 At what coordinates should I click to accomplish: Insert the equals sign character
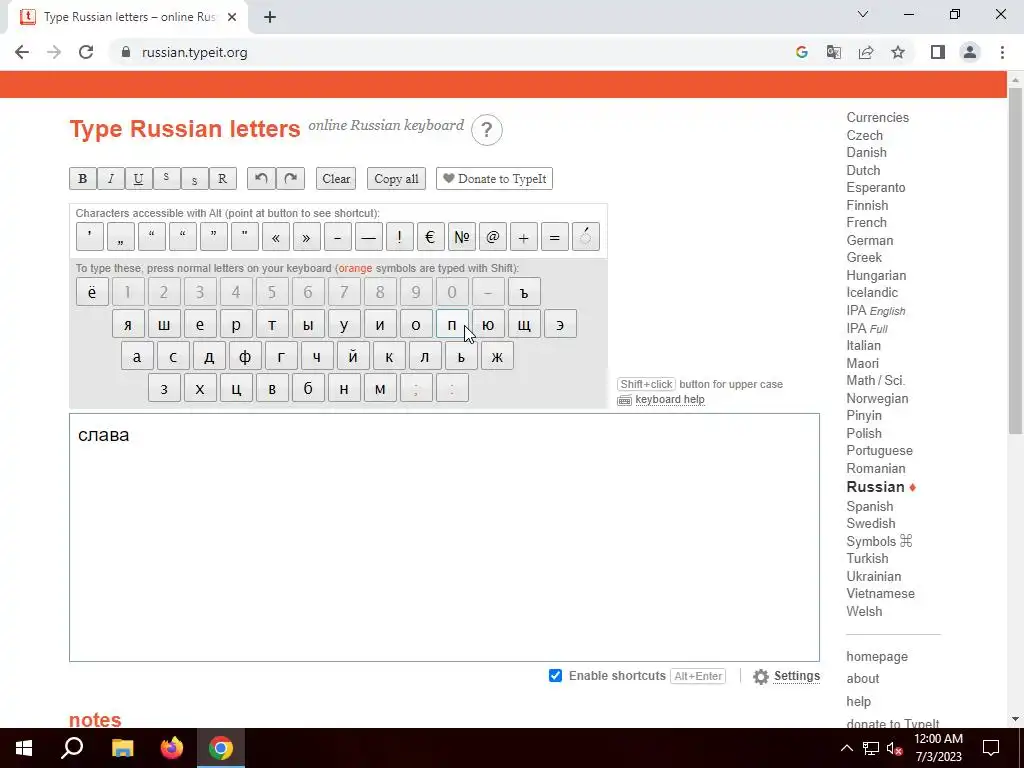point(554,237)
